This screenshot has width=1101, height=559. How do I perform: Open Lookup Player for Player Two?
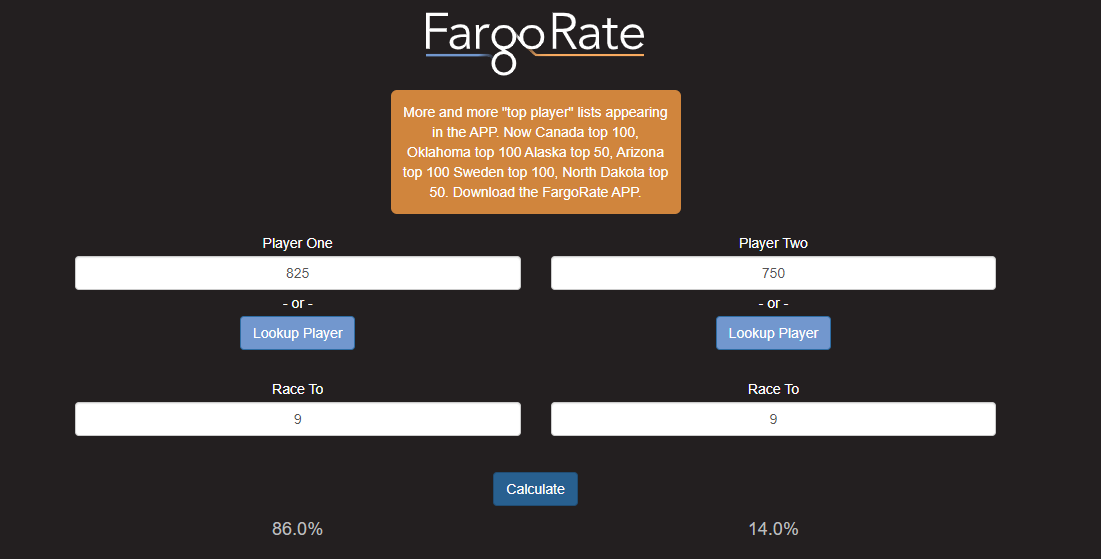[773, 333]
